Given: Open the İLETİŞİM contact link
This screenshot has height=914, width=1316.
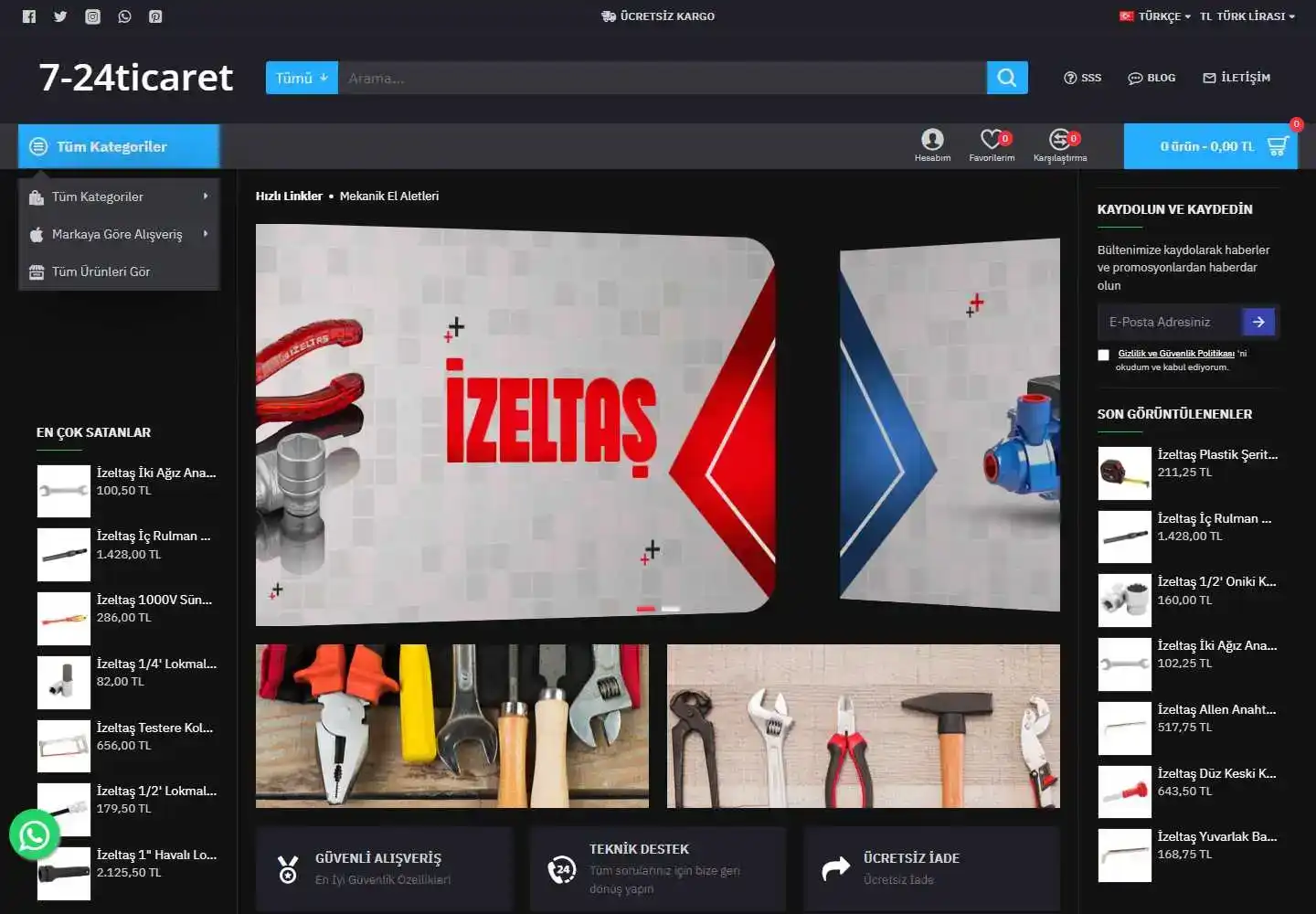Looking at the screenshot, I should [1236, 78].
